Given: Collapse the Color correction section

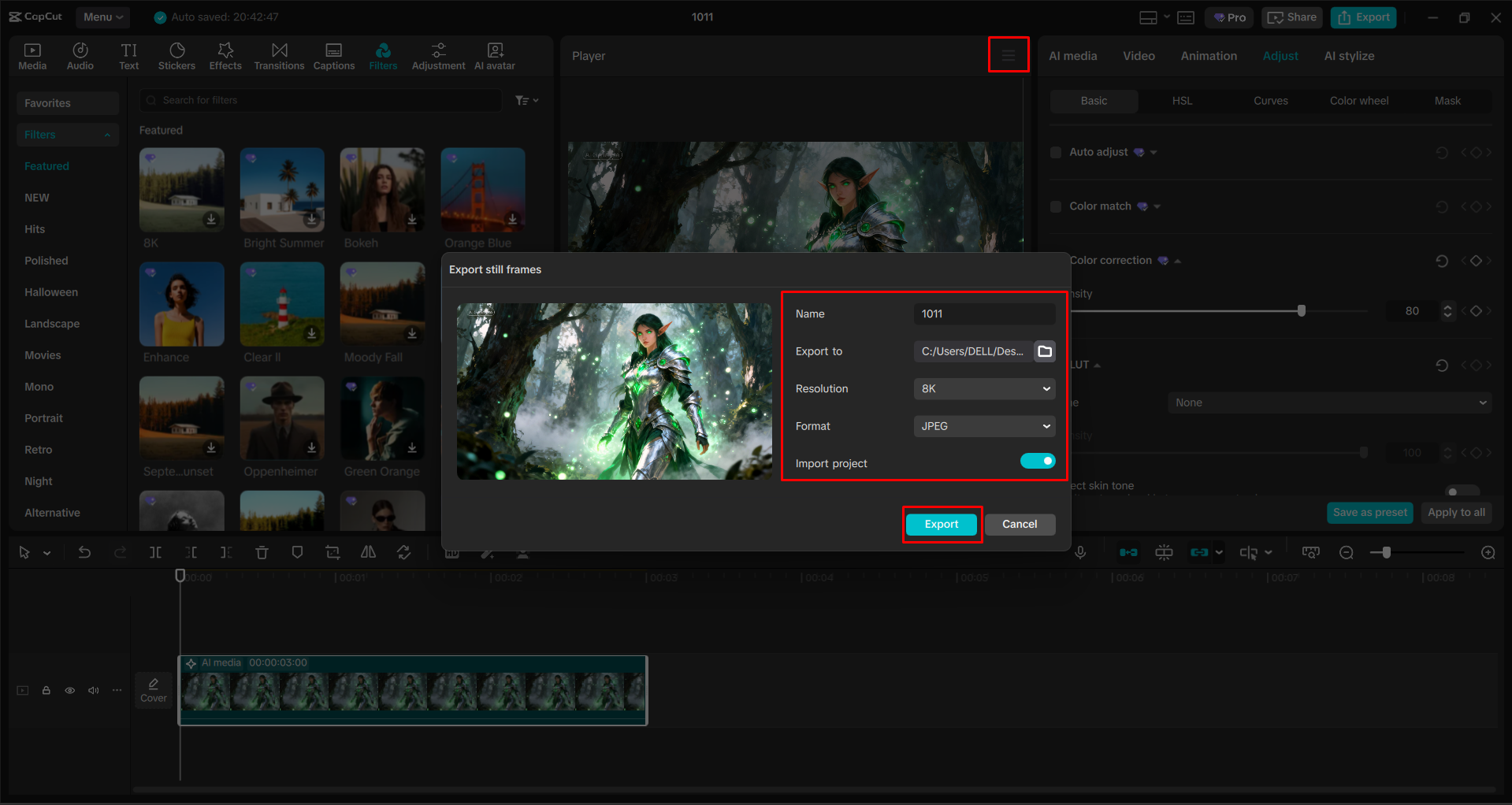Looking at the screenshot, I should (1177, 260).
